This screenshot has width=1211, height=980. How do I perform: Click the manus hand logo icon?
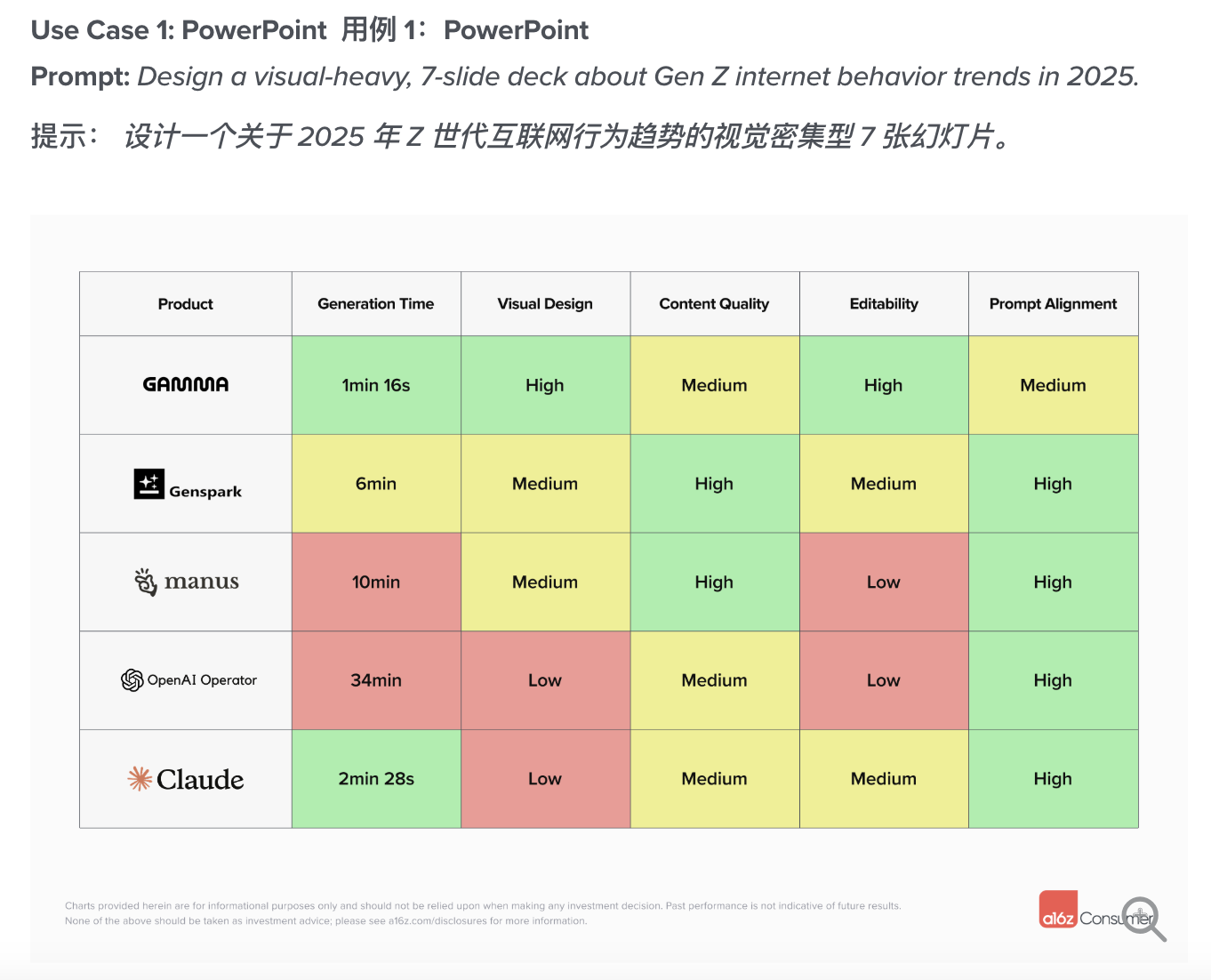click(x=146, y=582)
